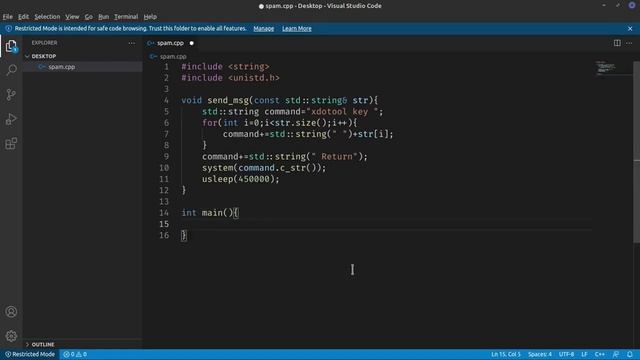
Task: Open the Manage gear icon
Action: pyautogui.click(x=11, y=336)
